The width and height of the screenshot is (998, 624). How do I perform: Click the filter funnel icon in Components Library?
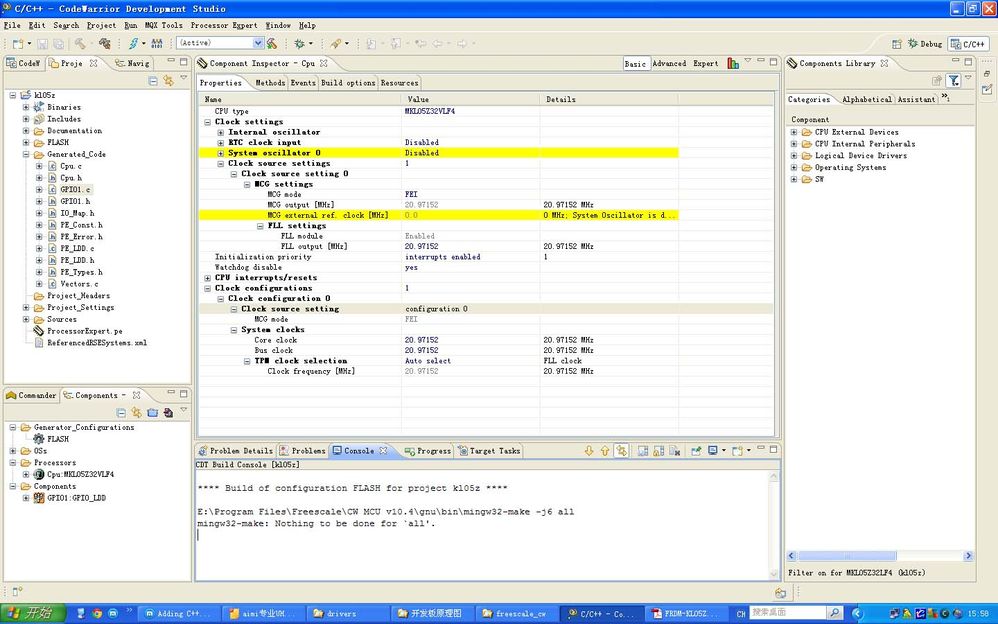pos(953,80)
